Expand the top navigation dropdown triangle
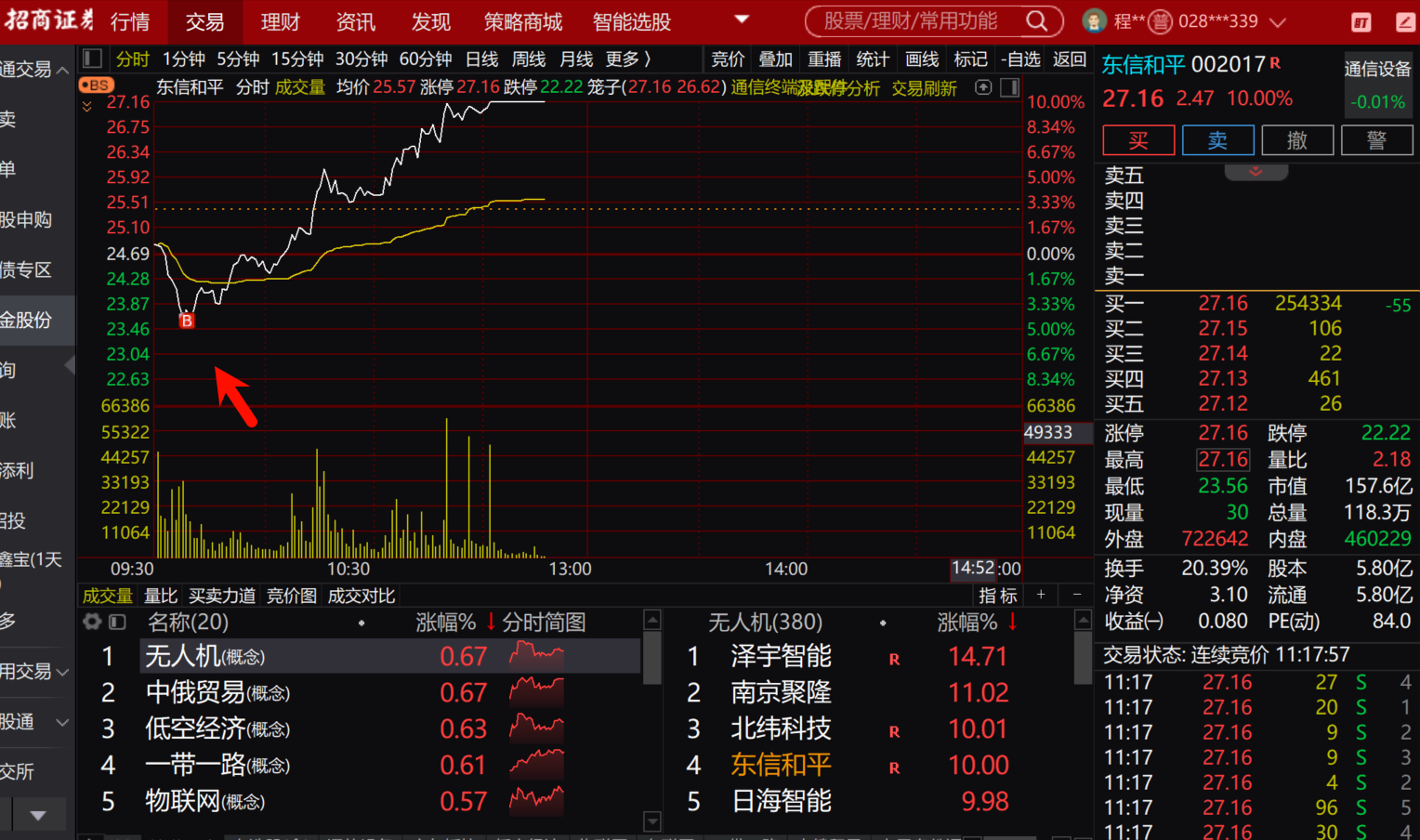The width and height of the screenshot is (1420, 840). click(742, 20)
